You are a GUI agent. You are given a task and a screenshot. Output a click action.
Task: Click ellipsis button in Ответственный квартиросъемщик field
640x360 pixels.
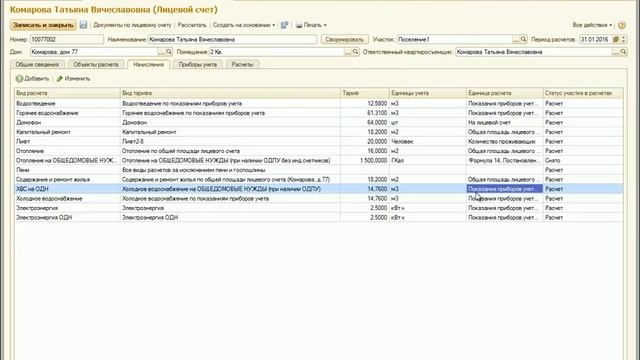[616, 52]
